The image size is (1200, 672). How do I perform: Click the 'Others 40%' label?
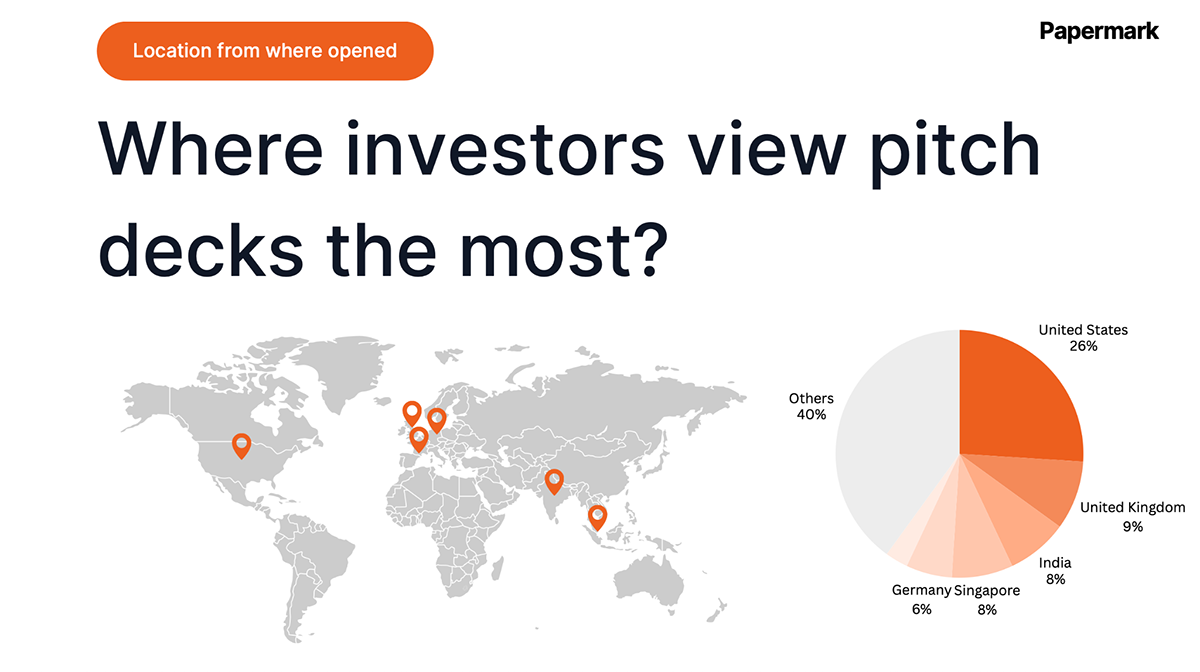810,406
